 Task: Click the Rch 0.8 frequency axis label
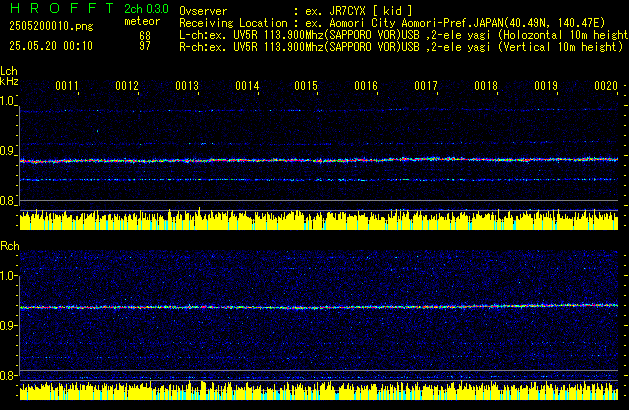point(7,375)
